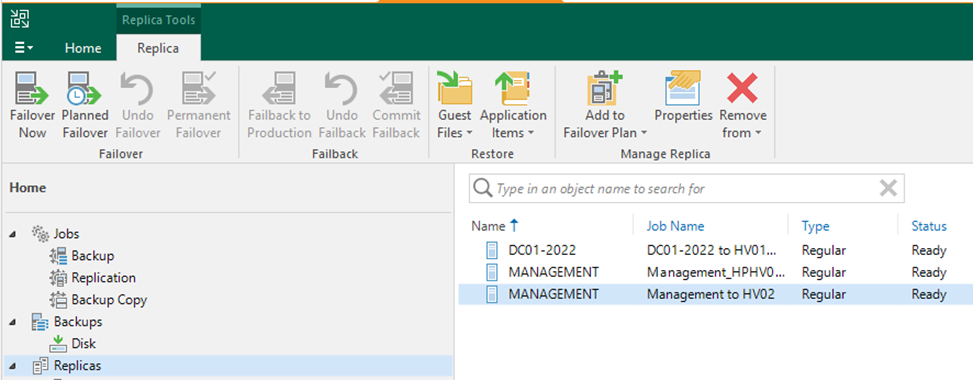Click the Application Items icon
Image resolution: width=973 pixels, height=380 pixels.
point(513,88)
